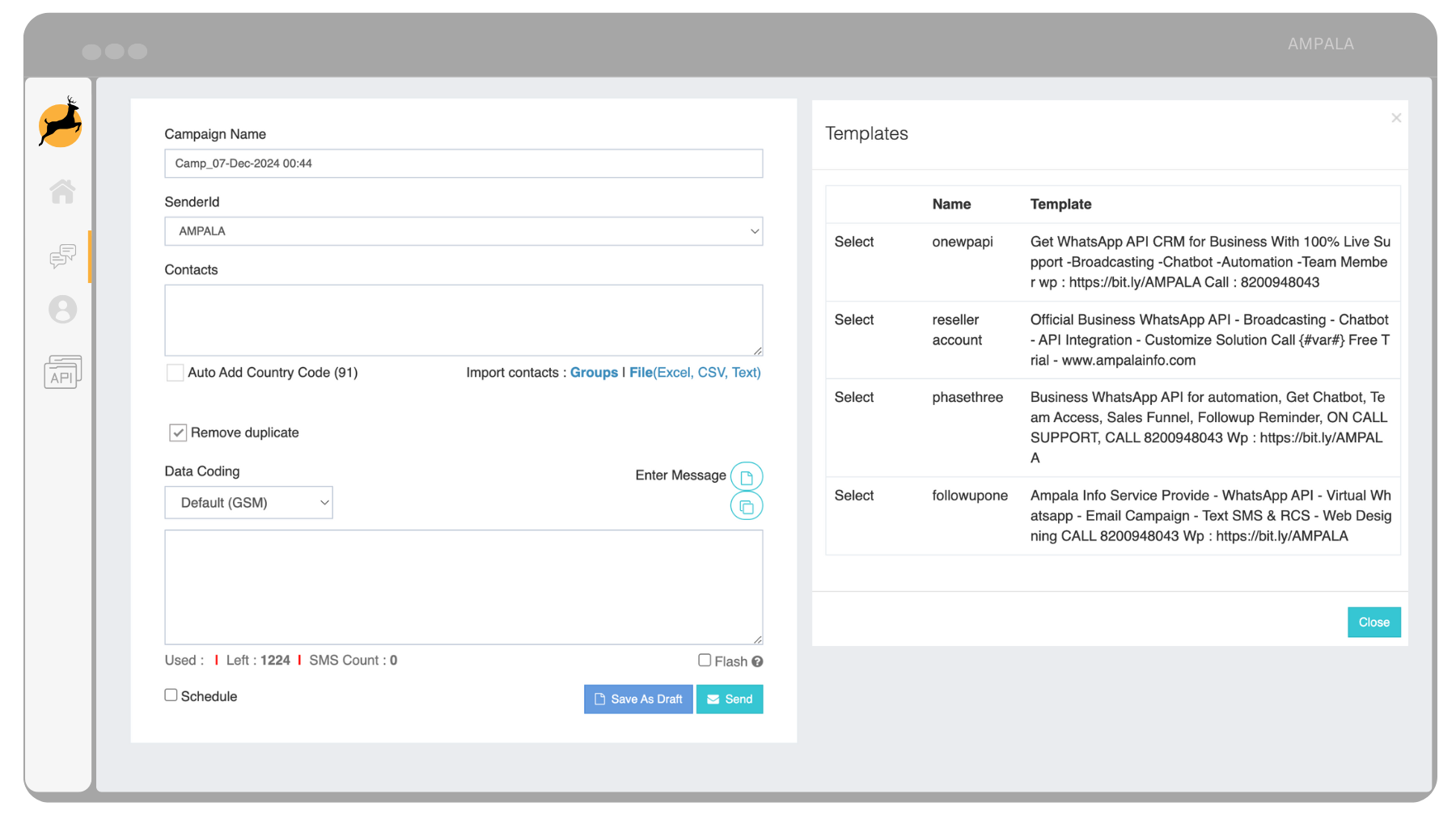
Task: Click the AMPALA account name in header
Action: (1320, 44)
